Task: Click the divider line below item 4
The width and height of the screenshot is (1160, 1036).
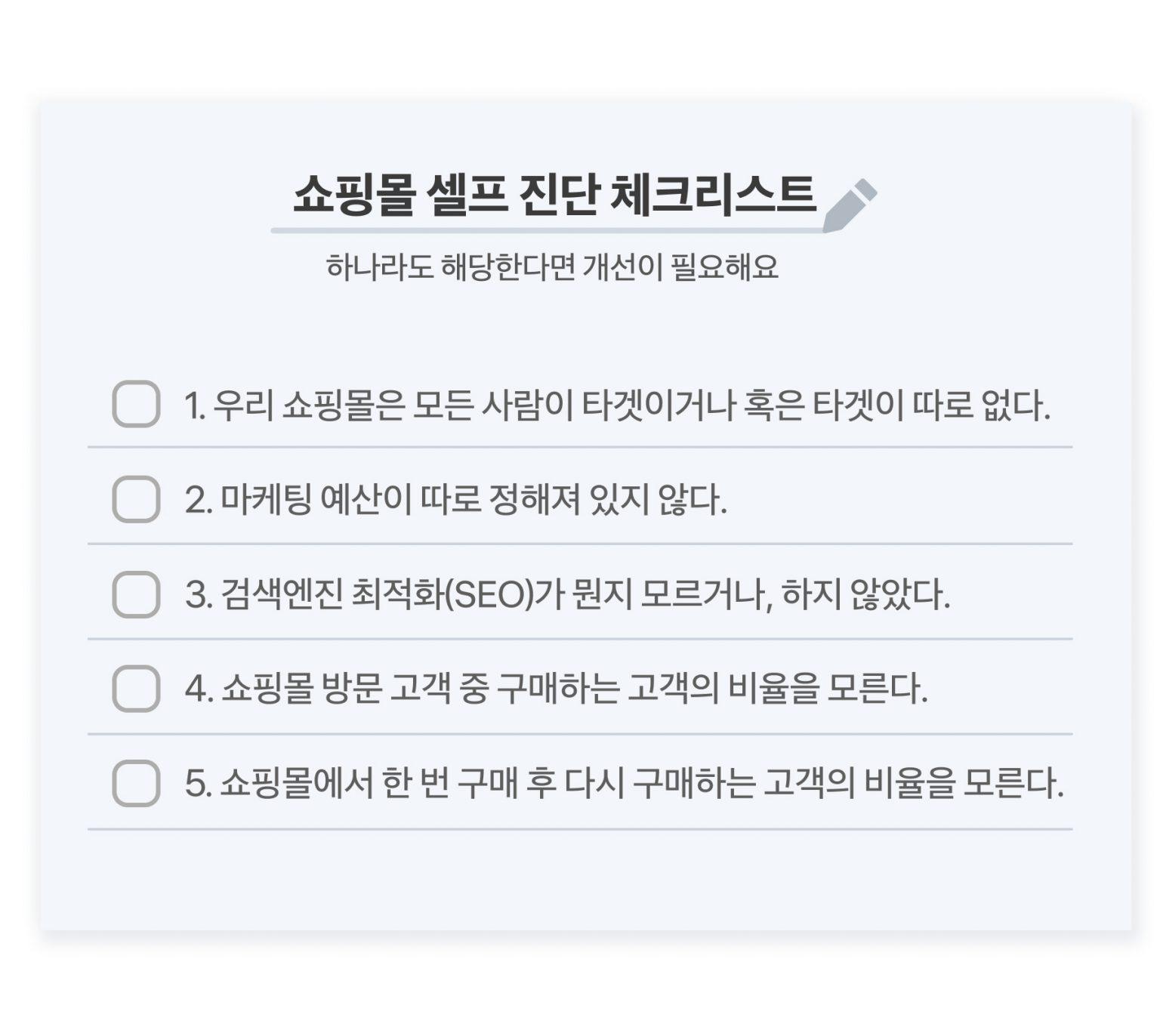Action: coord(580,733)
